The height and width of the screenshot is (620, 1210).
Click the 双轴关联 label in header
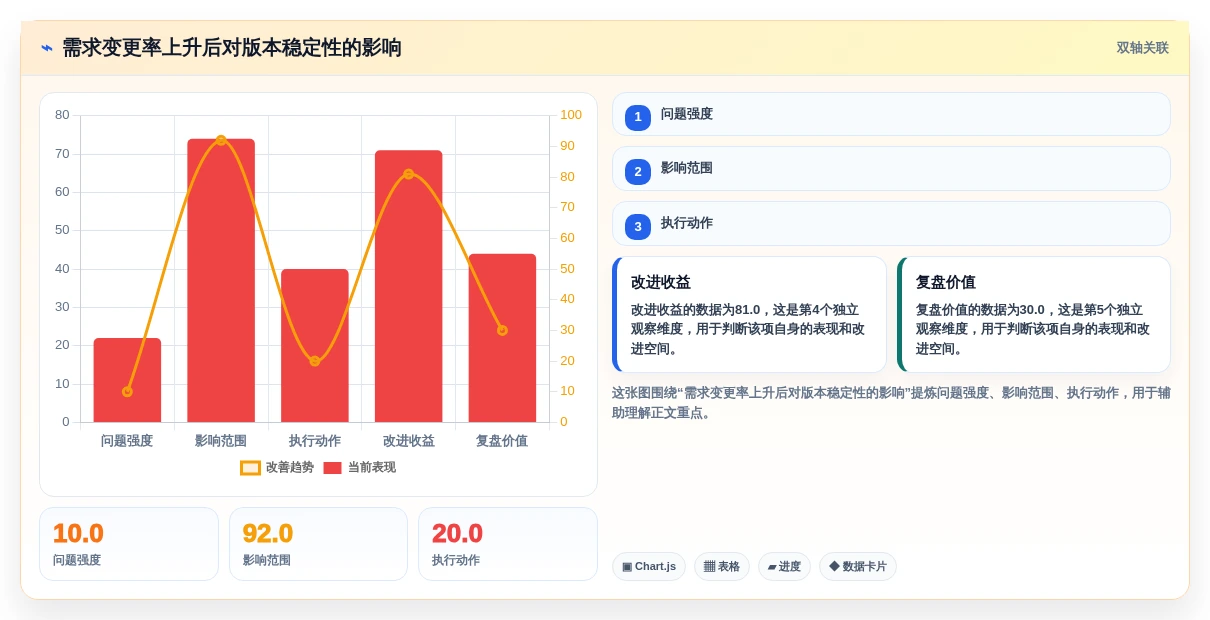coord(1142,48)
